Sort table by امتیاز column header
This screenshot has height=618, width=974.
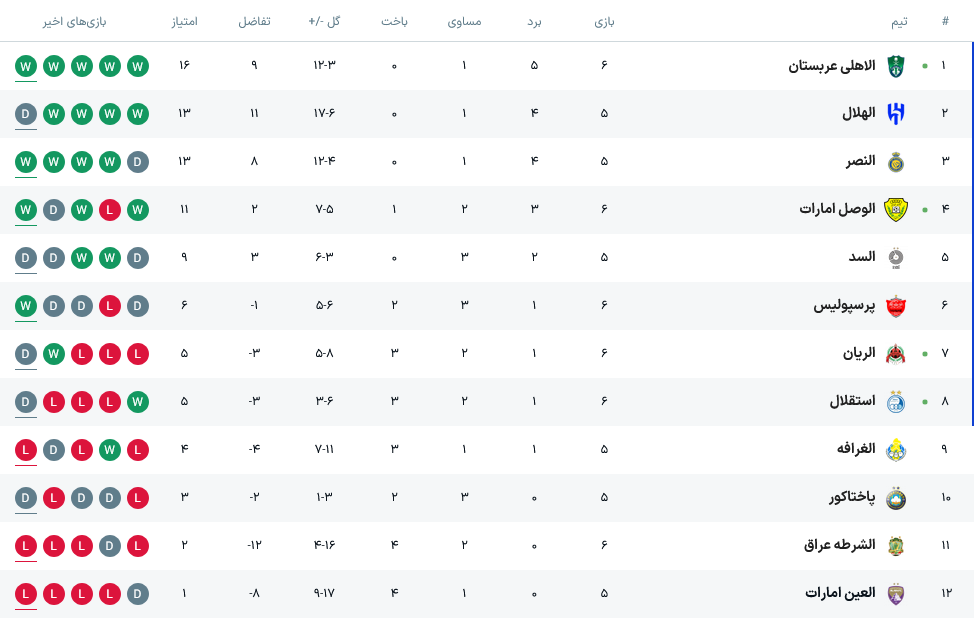point(184,21)
